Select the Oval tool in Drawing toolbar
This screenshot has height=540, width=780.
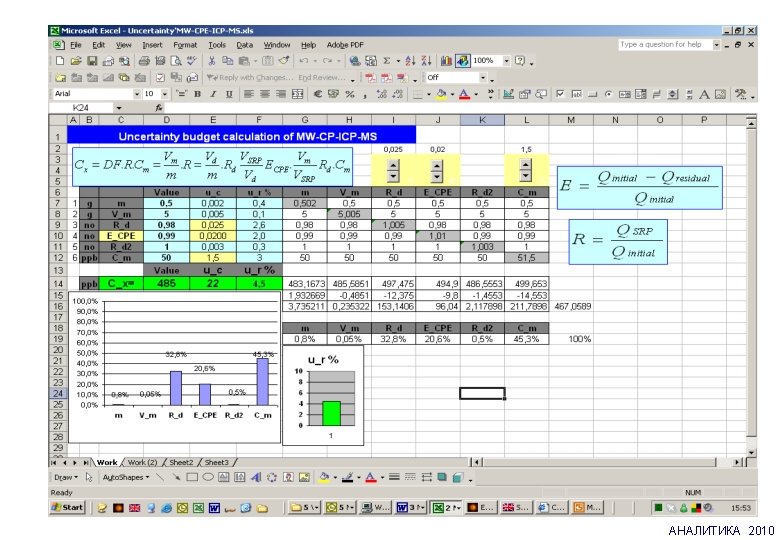[x=208, y=477]
